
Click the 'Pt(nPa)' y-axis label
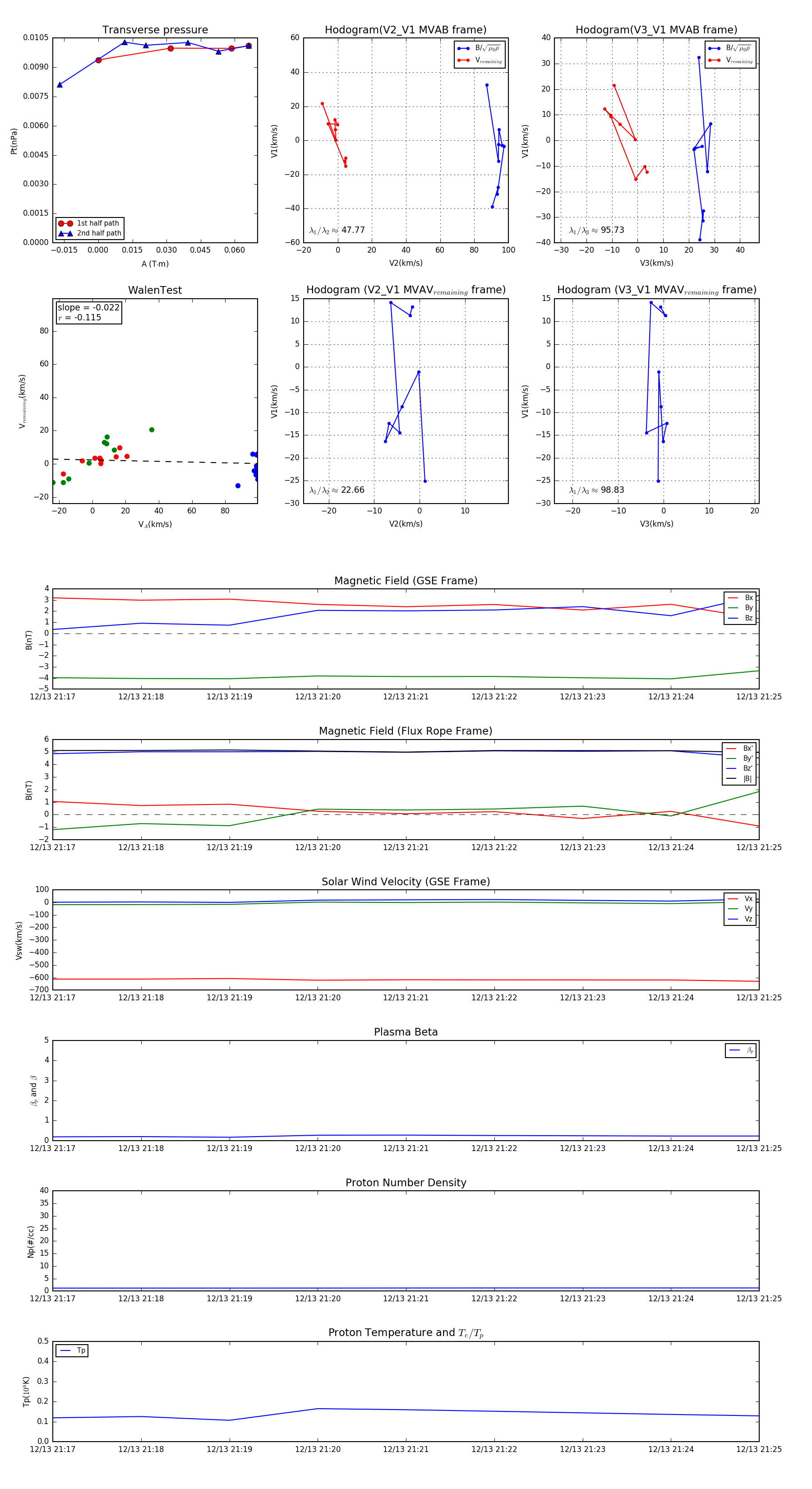[14, 141]
